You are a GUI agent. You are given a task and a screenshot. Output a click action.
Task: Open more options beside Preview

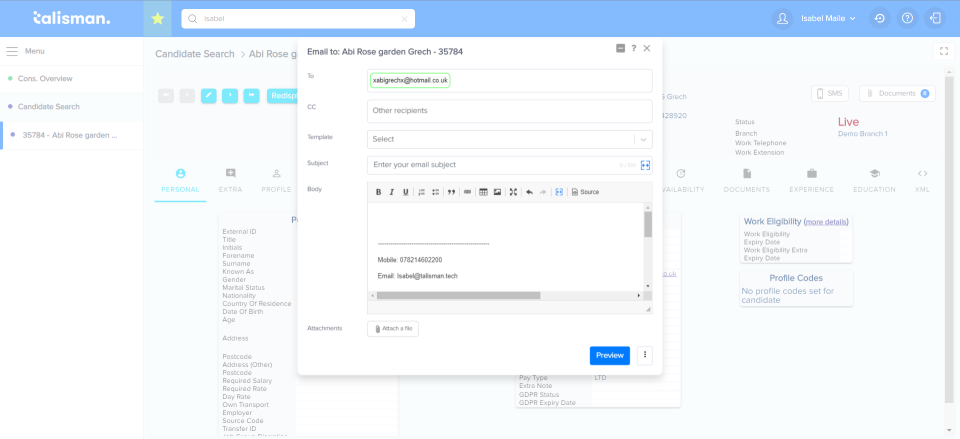[x=645, y=355]
